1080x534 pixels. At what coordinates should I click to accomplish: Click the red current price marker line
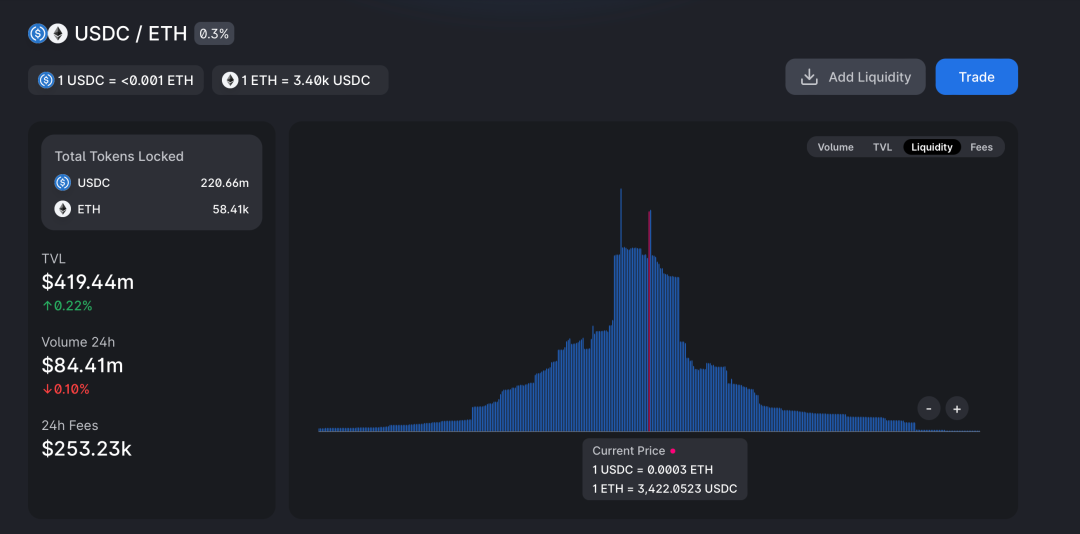coord(649,321)
